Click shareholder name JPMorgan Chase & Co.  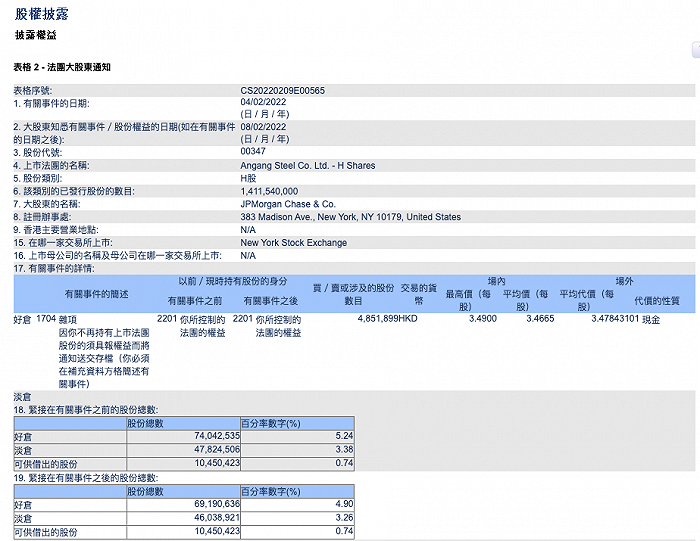[288, 204]
